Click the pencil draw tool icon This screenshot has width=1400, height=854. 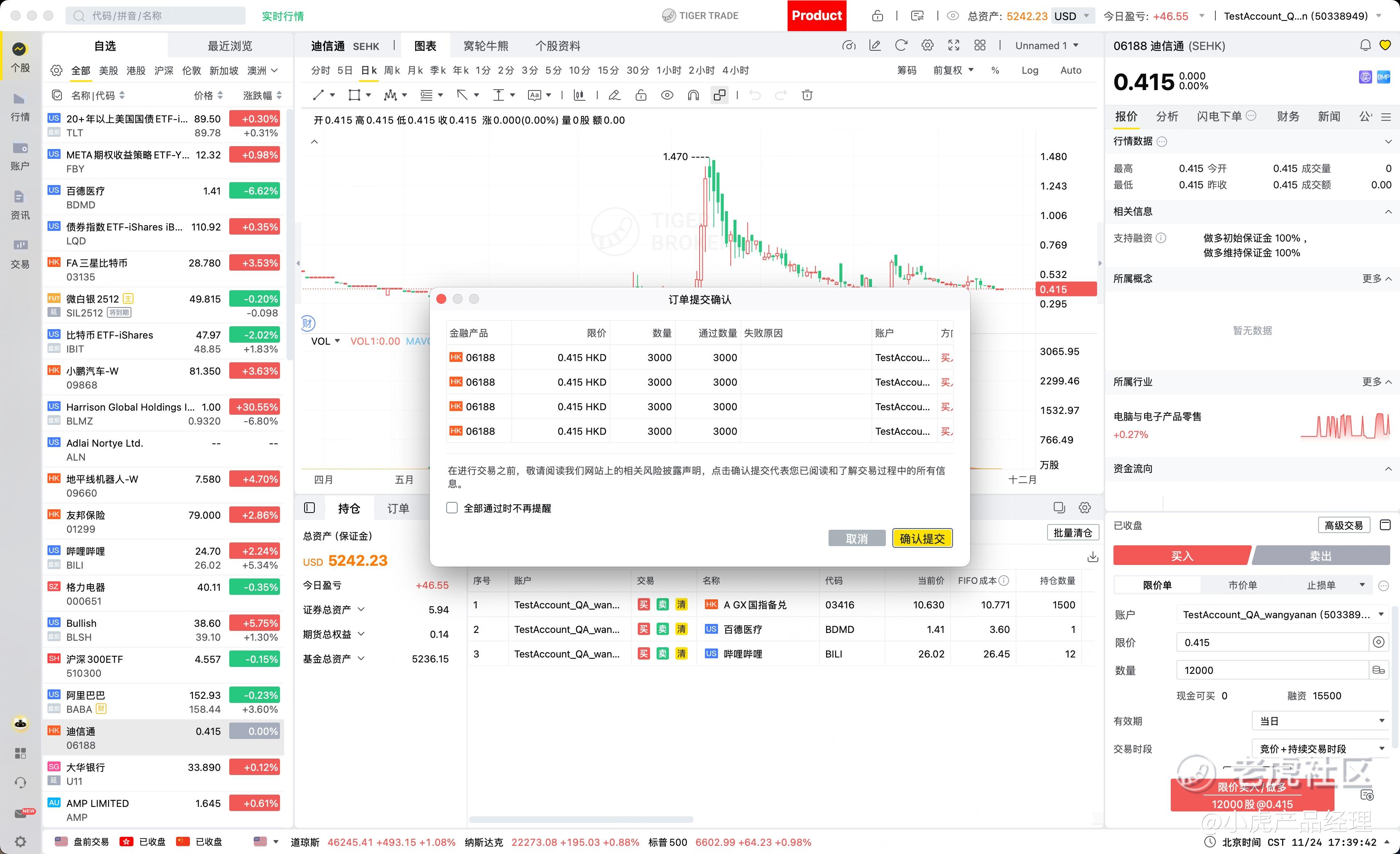tap(614, 95)
